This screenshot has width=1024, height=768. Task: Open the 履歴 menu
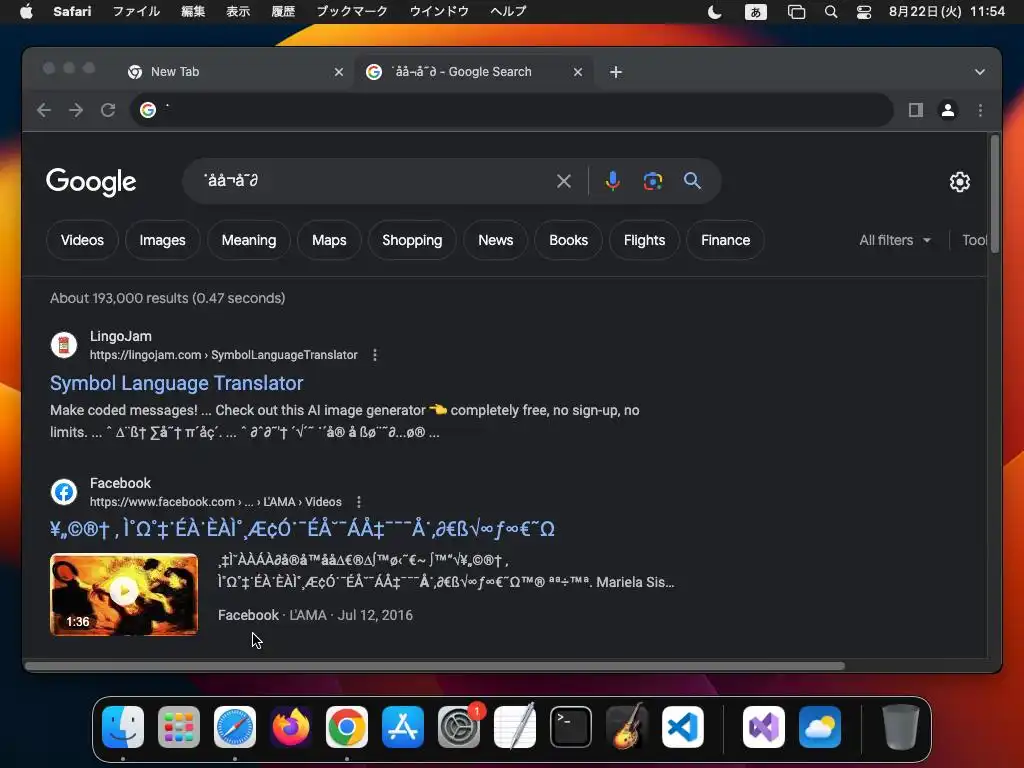pos(283,11)
